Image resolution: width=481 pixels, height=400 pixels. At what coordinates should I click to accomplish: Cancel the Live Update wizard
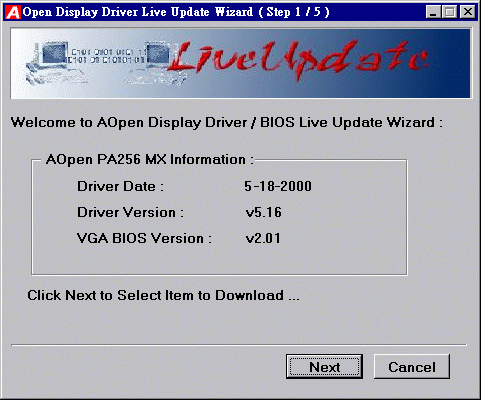tap(412, 366)
